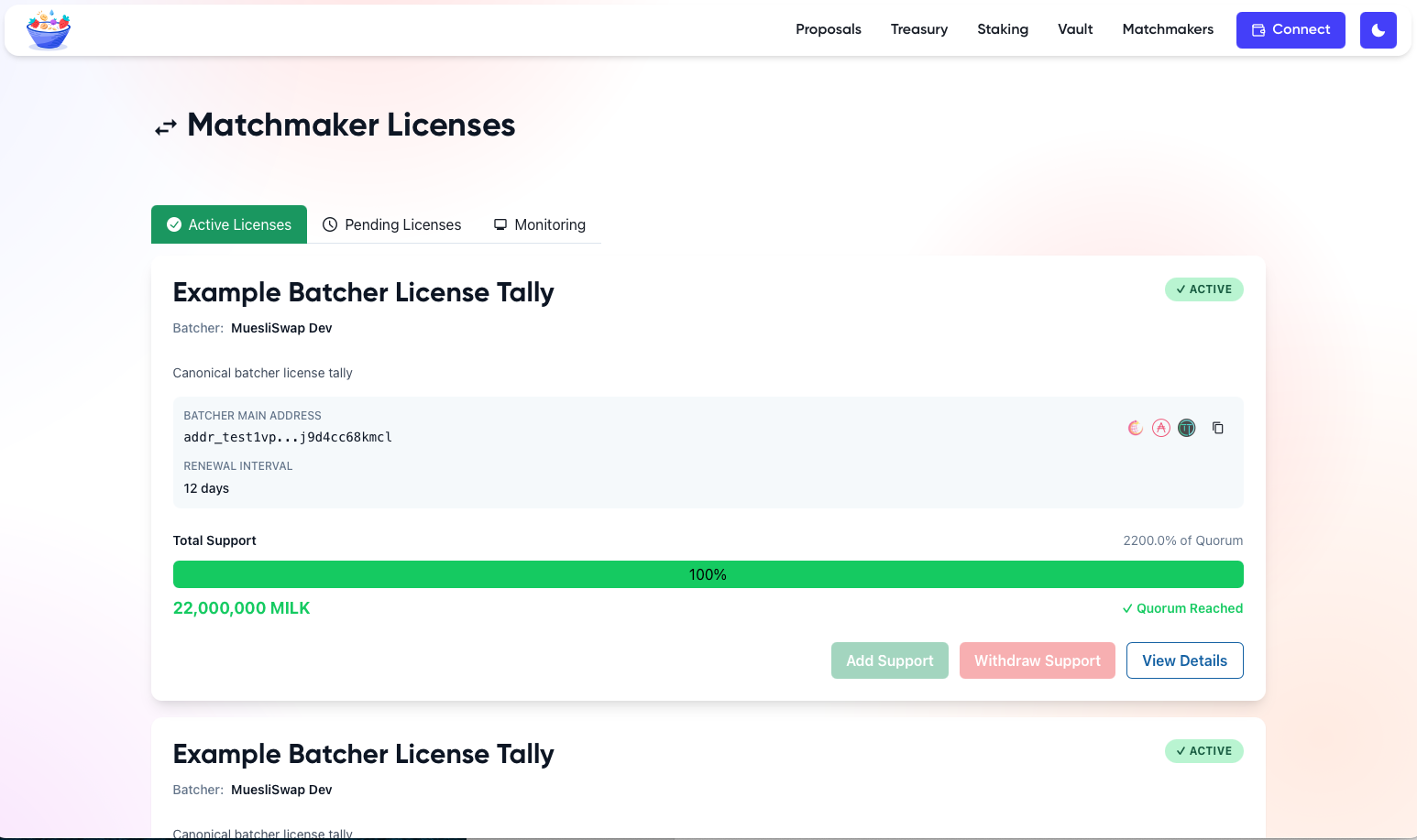Screen dimensions: 1417x840
Task: Copy the batcher main address
Action: point(1218,428)
